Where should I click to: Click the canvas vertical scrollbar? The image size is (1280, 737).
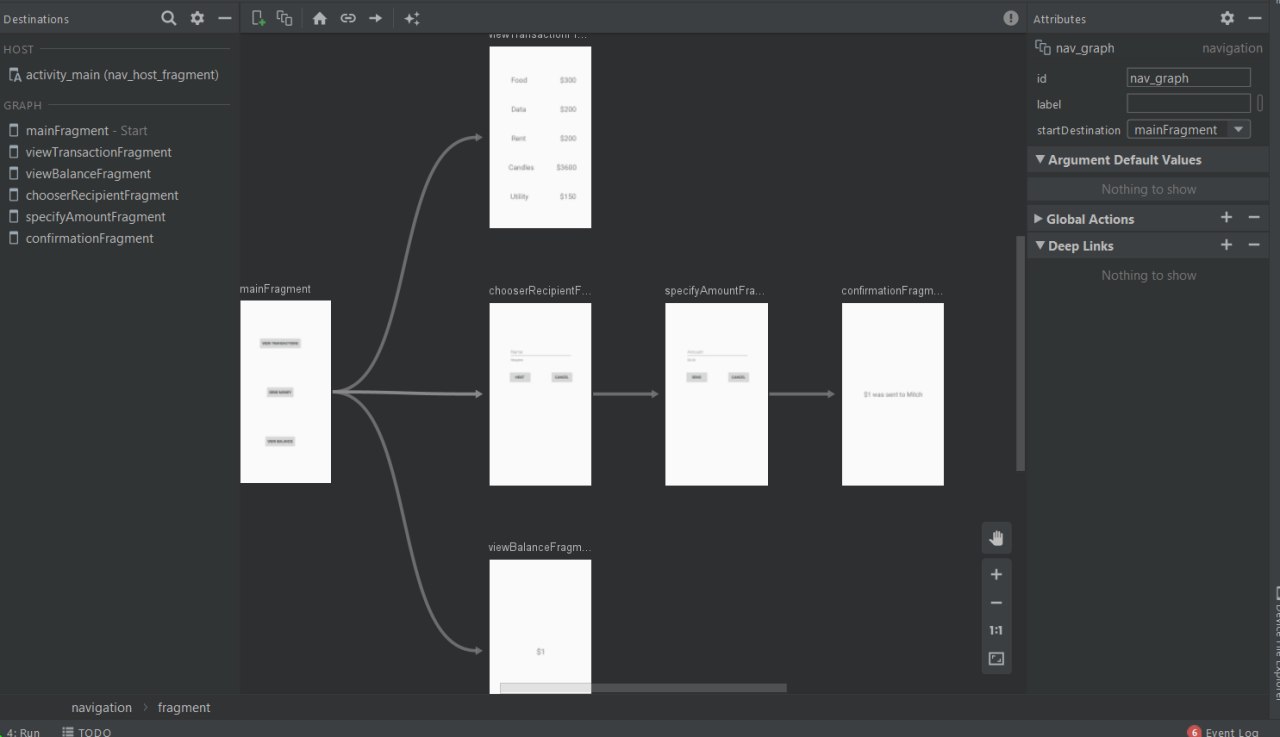tap(1020, 353)
